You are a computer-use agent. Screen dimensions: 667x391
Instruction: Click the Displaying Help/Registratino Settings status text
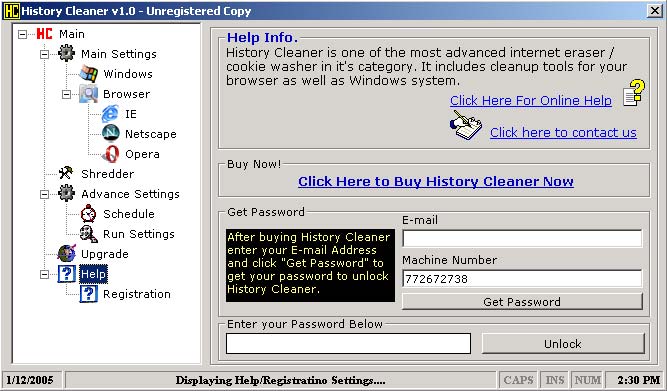(x=280, y=380)
